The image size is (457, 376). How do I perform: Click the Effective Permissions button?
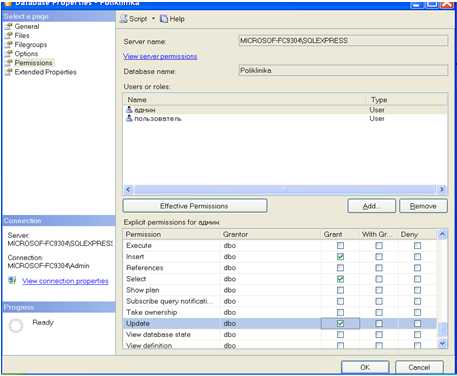pyautogui.click(x=195, y=206)
